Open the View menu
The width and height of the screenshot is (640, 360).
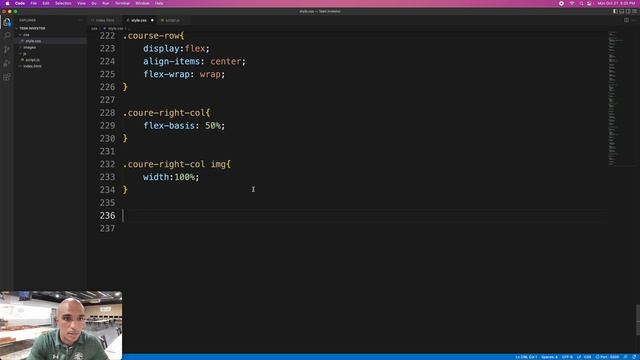(x=81, y=3)
